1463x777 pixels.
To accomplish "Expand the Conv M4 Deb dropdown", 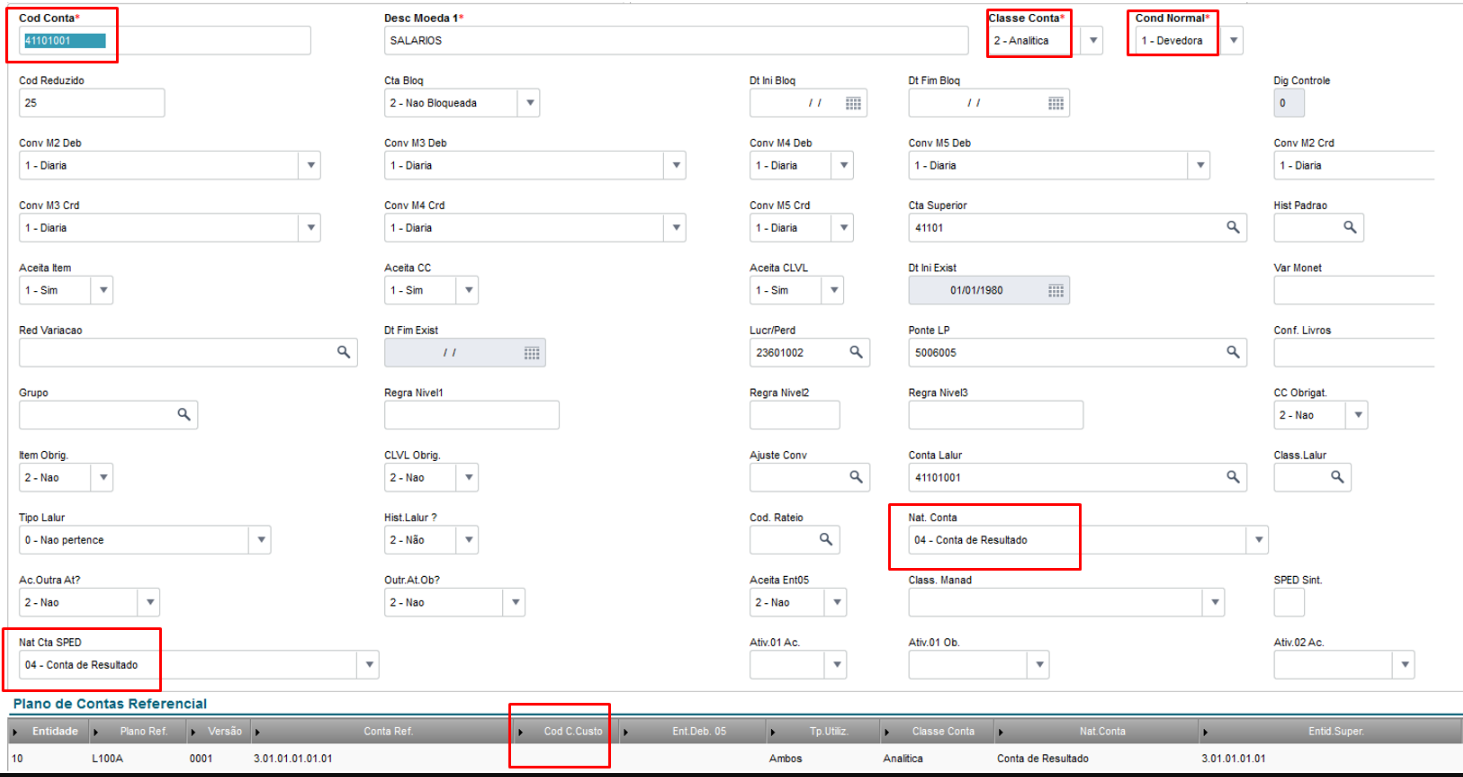I will click(844, 165).
